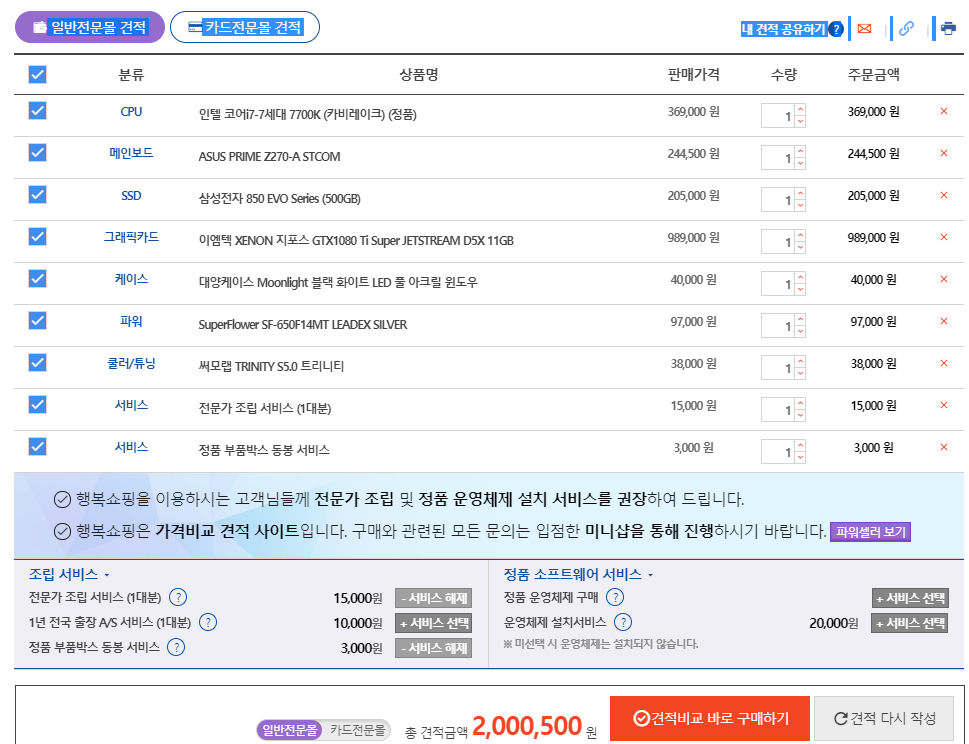Viewport: 969px width, 744px height.
Task: Delete the 그래픽카드 row
Action: click(944, 237)
